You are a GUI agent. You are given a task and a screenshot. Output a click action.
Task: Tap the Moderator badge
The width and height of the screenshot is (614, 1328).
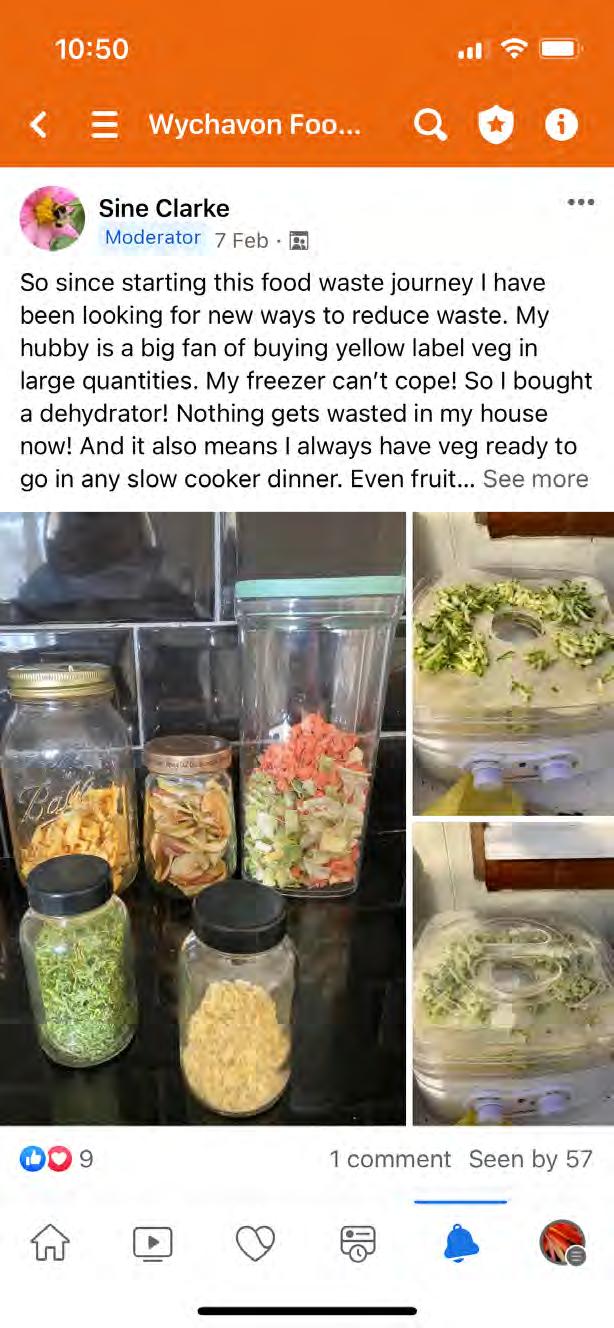point(152,238)
